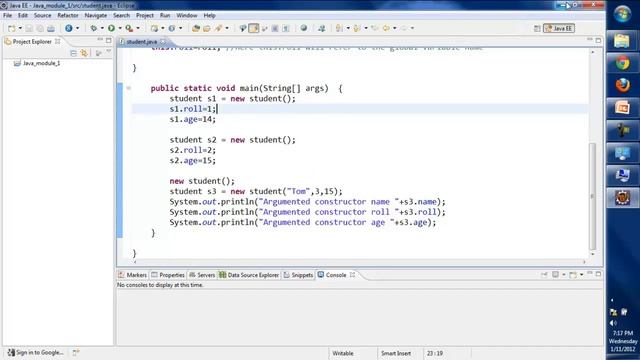This screenshot has width=640, height=360.
Task: Select the Java EE perspective button
Action: (559, 29)
